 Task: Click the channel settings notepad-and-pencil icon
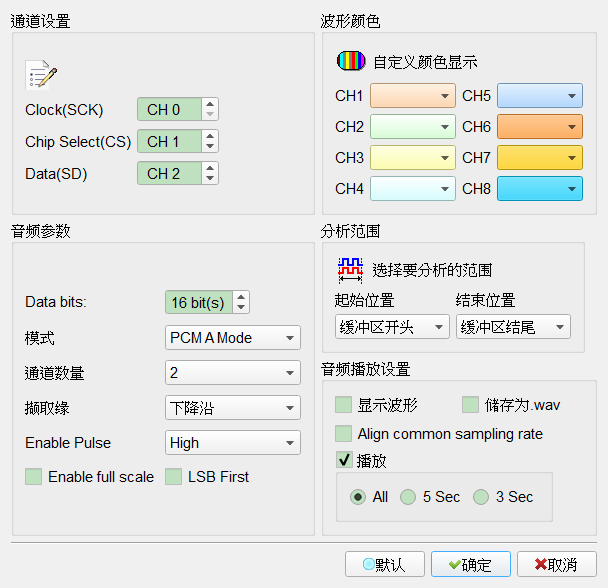(x=41, y=75)
